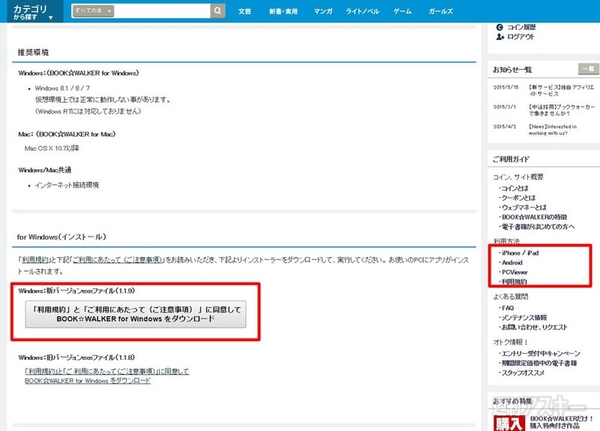
Task: Open the 利用規約 link in install paragraph
Action: tap(35, 260)
